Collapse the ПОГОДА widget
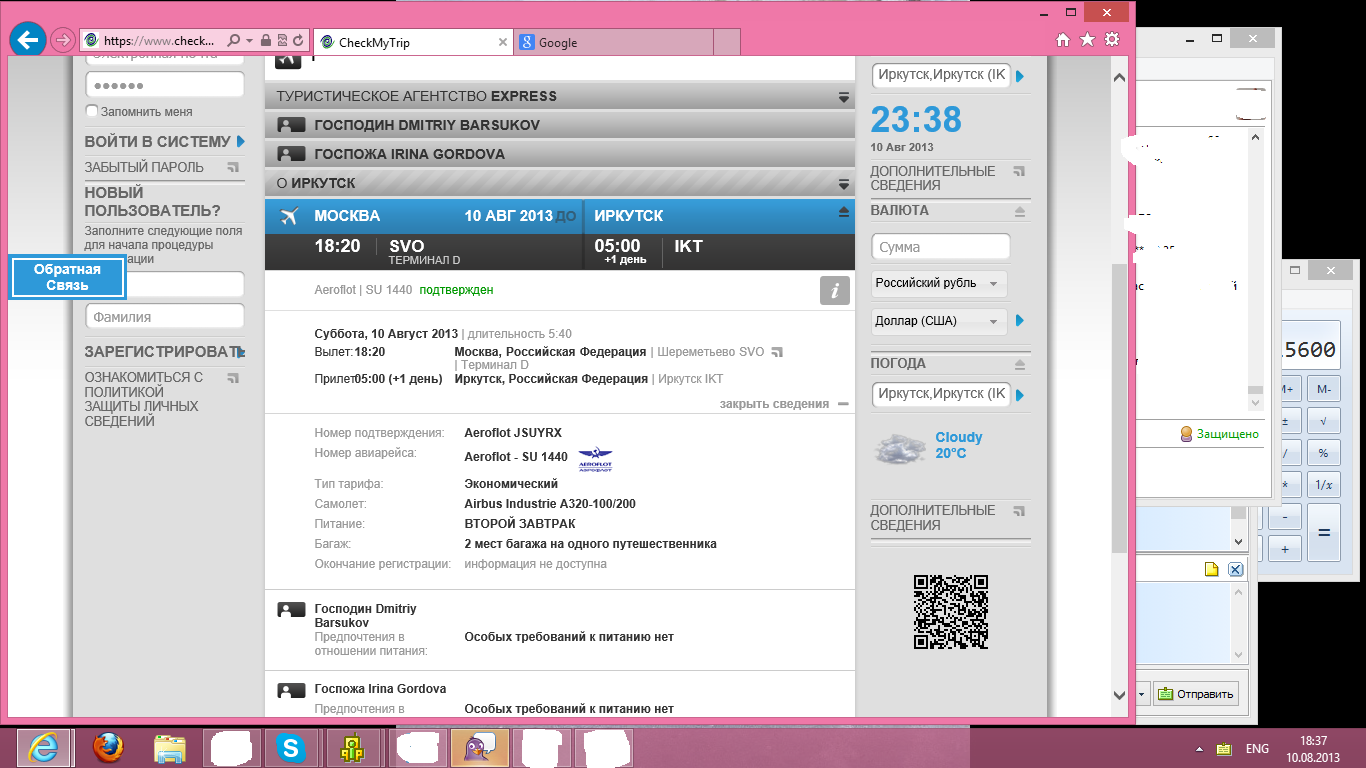 pos(1020,365)
